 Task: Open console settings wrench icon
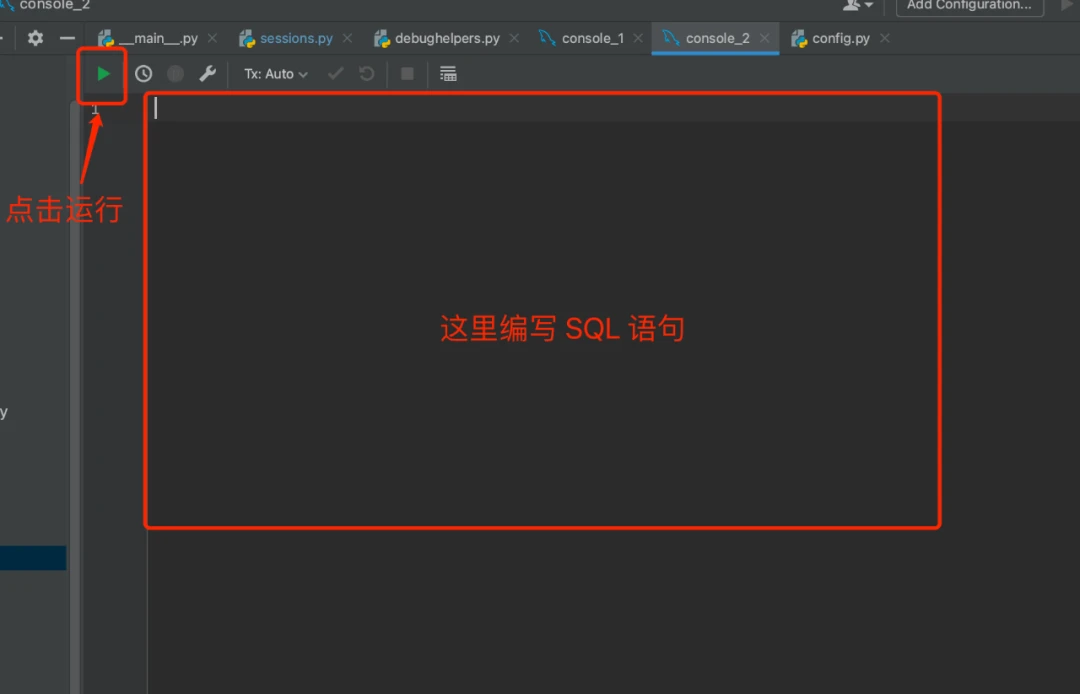pos(207,74)
